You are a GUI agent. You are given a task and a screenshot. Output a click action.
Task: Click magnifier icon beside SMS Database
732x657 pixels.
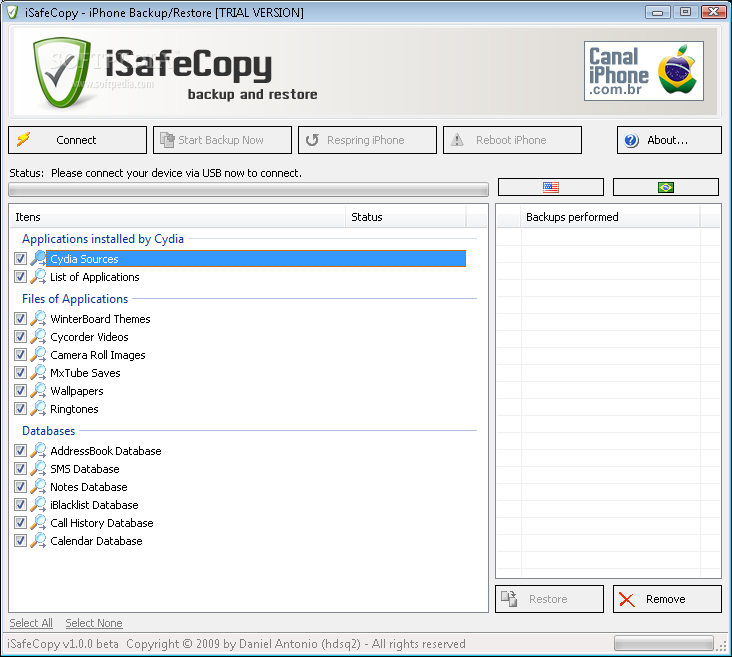[x=38, y=468]
